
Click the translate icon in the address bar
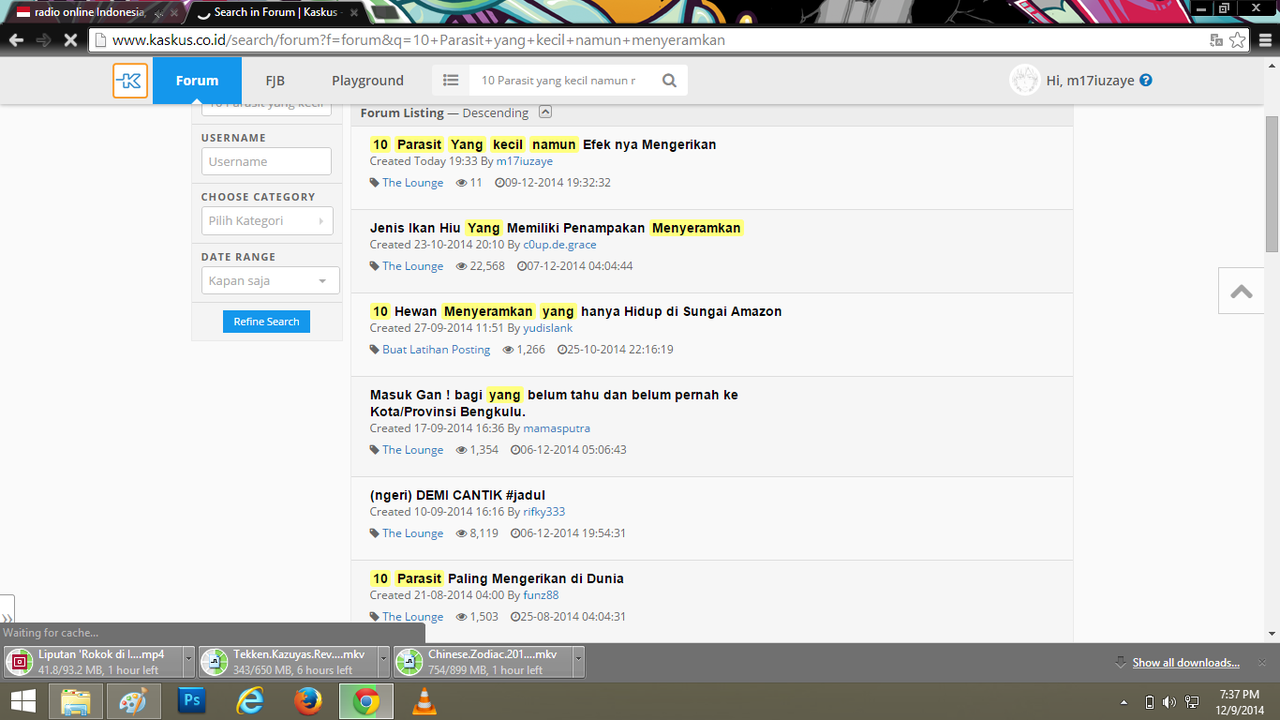coord(1216,40)
